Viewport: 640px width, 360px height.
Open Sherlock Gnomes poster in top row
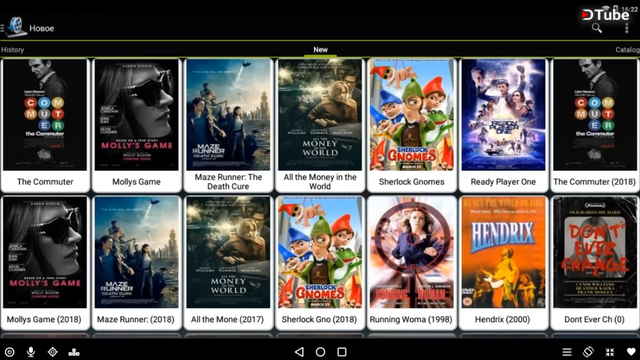[411, 115]
